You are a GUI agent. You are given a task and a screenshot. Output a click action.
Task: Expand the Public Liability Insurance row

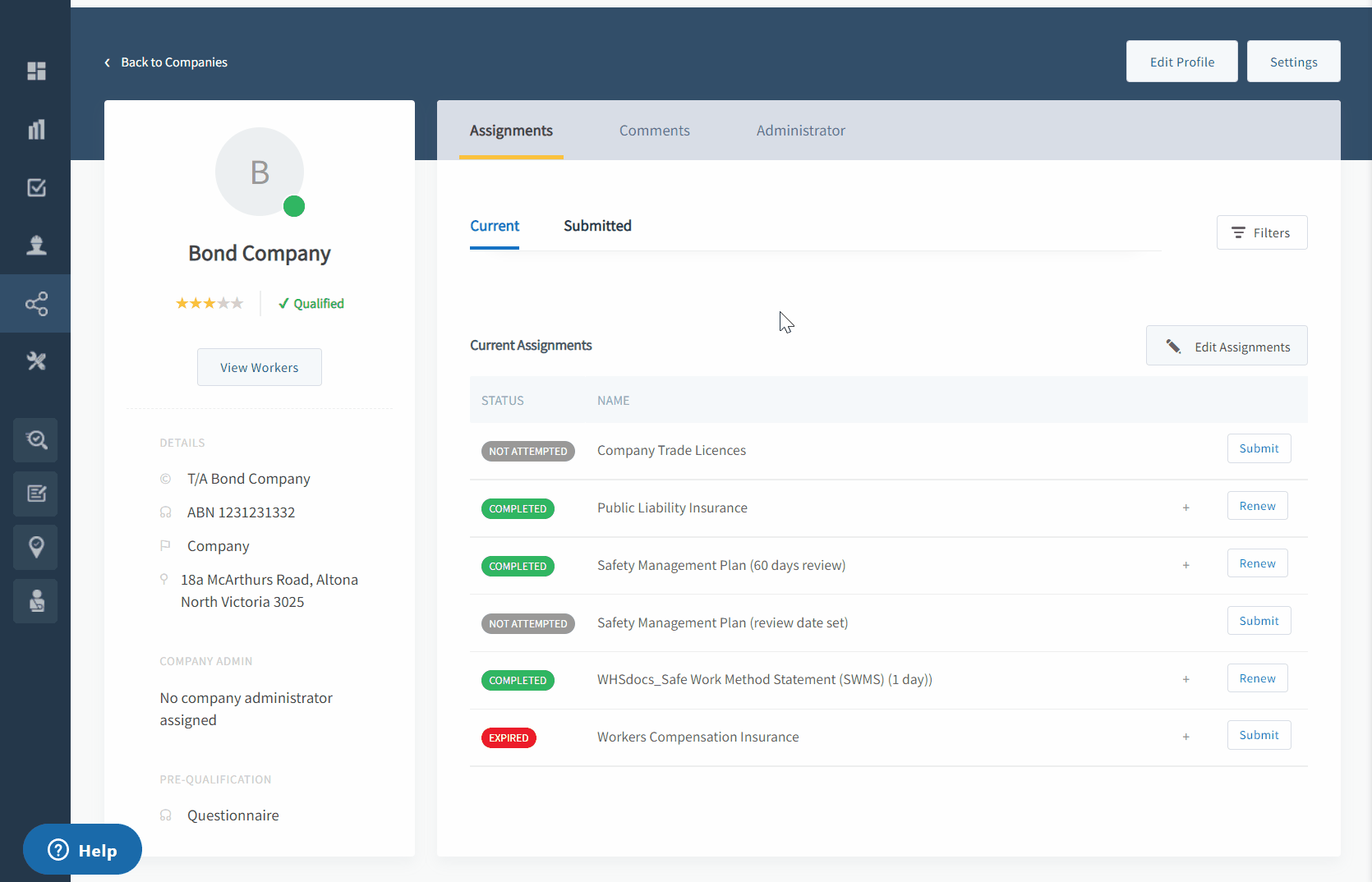[1186, 508]
